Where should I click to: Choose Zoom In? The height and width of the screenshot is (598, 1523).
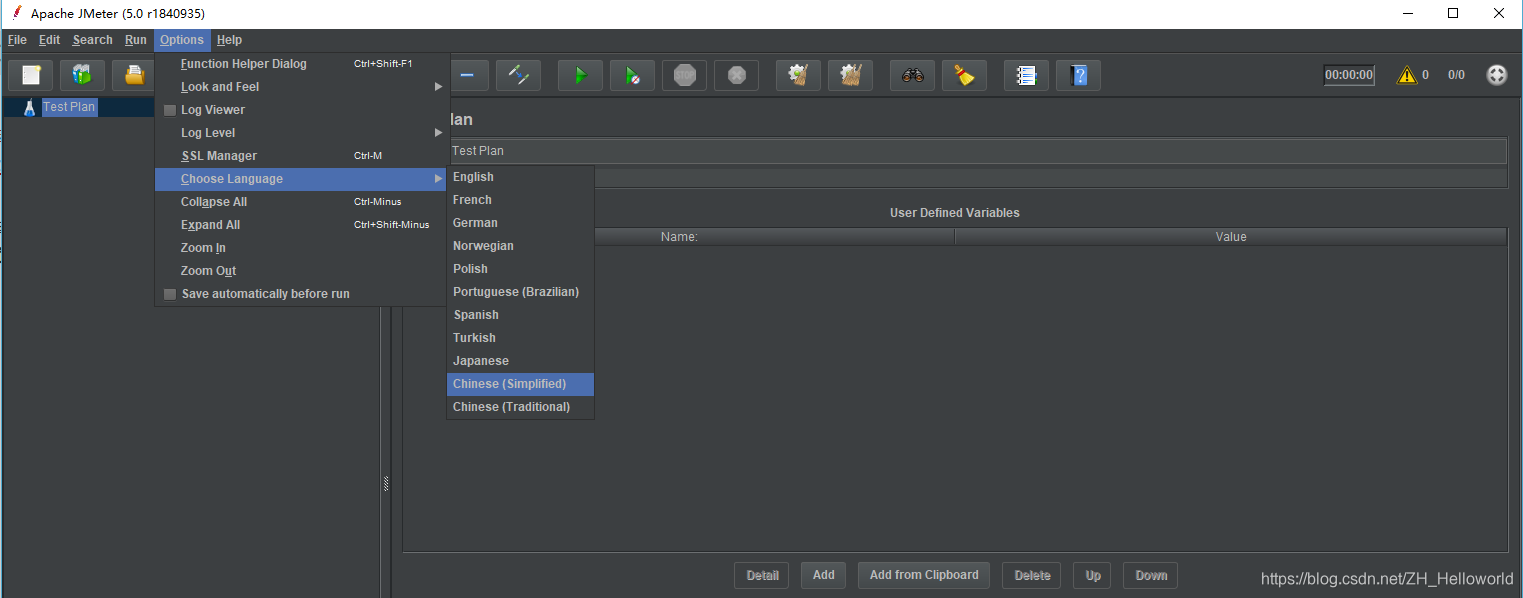point(302,248)
